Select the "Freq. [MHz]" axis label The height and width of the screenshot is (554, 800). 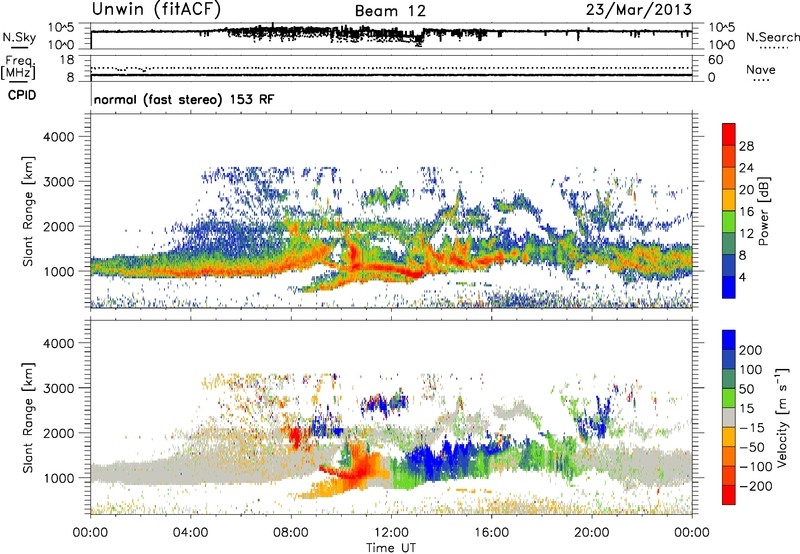18,67
